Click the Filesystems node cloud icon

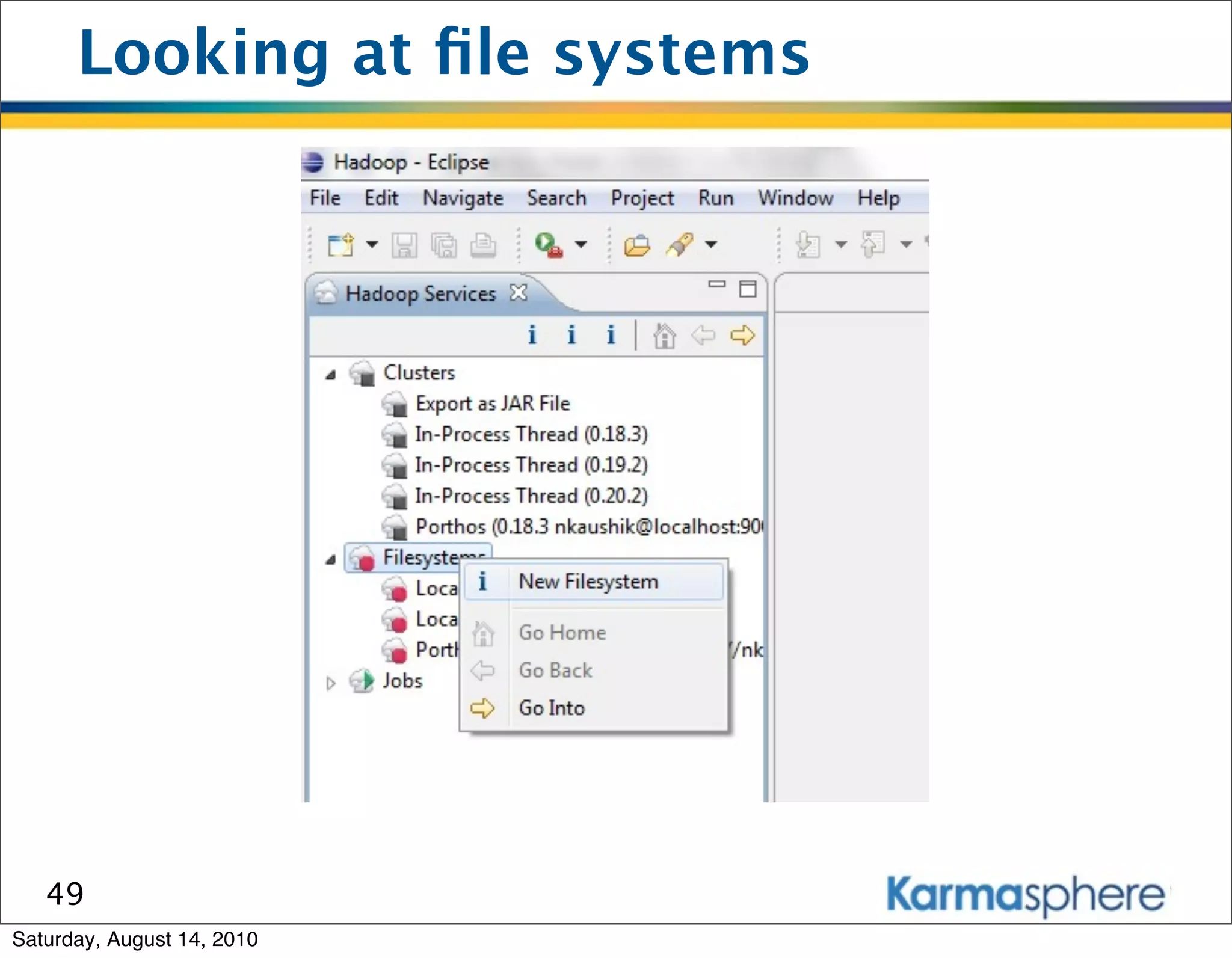(363, 558)
